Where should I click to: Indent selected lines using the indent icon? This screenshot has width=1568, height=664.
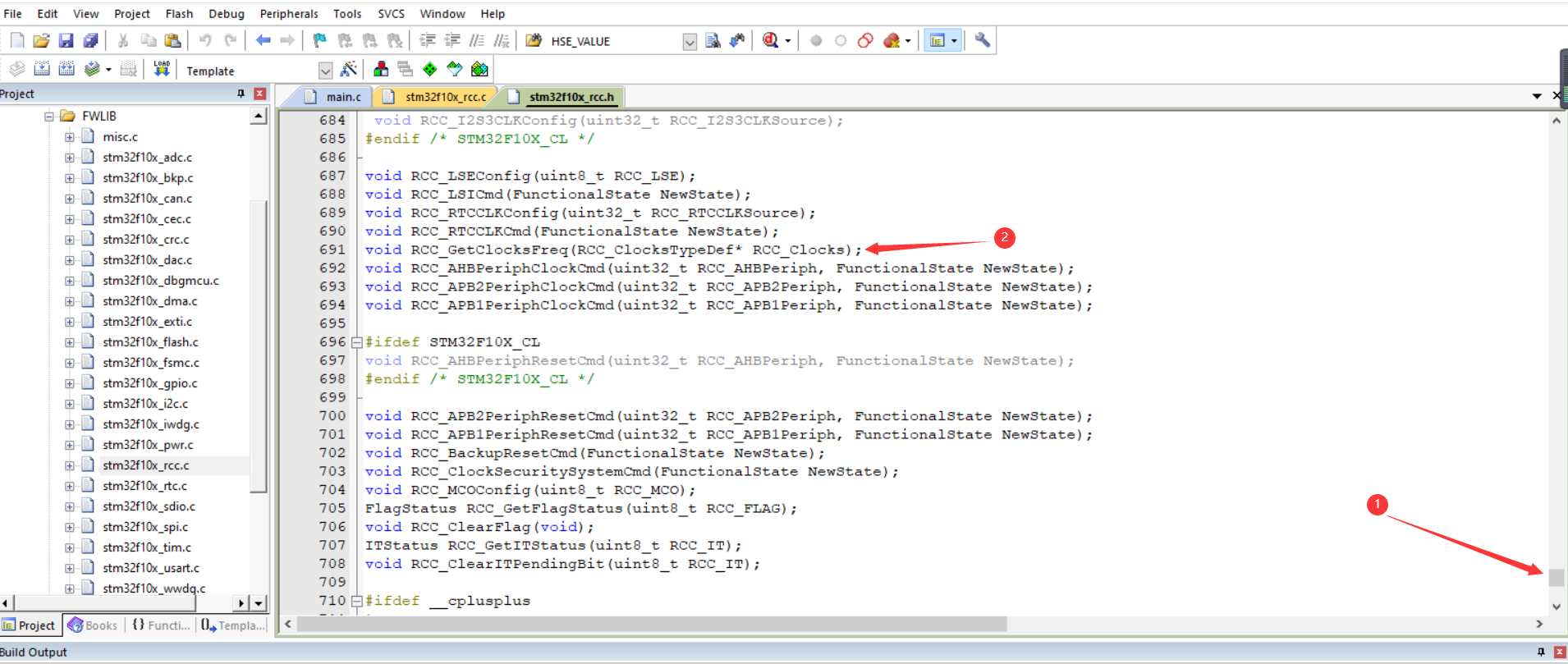[x=427, y=40]
